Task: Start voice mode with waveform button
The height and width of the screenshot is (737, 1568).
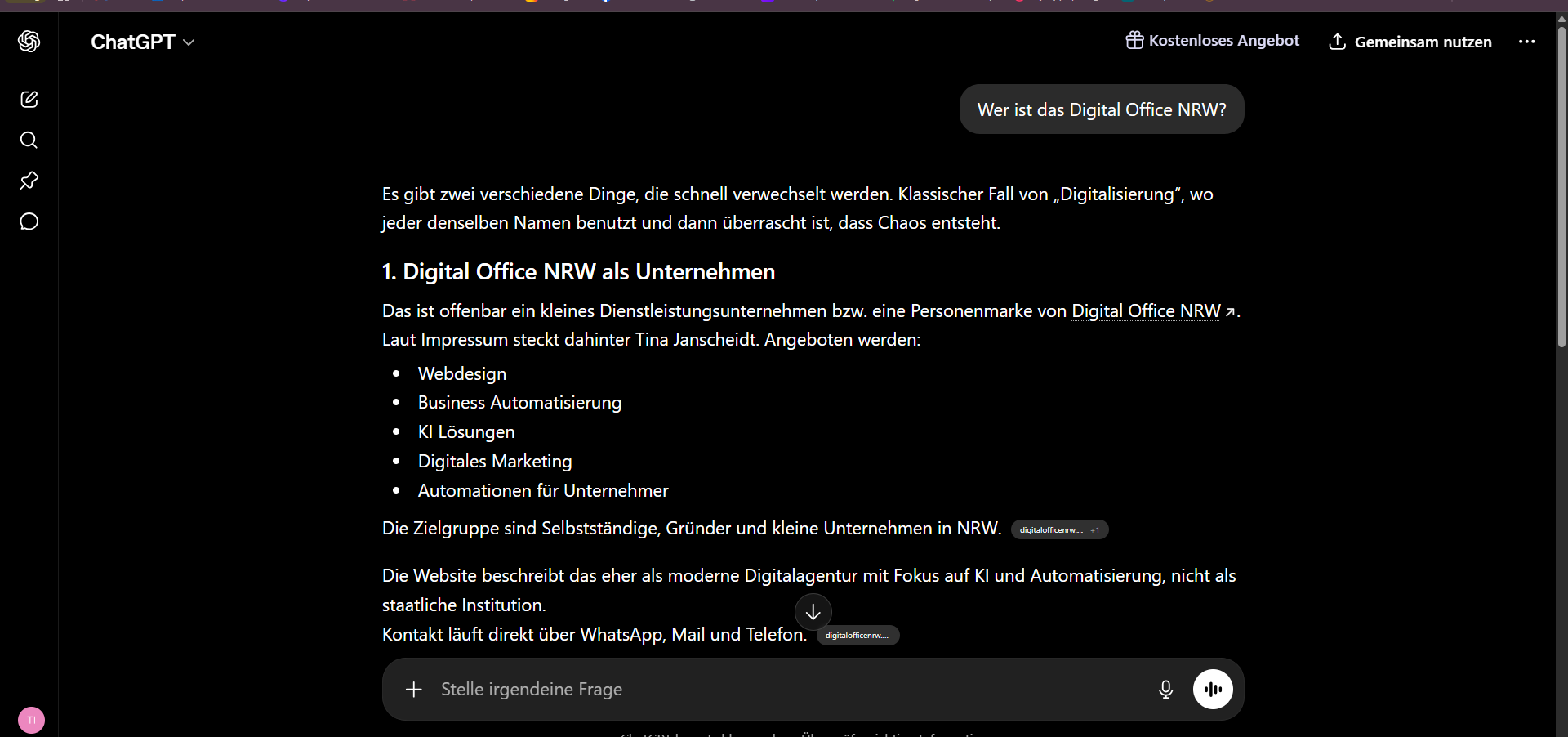Action: [1214, 690]
